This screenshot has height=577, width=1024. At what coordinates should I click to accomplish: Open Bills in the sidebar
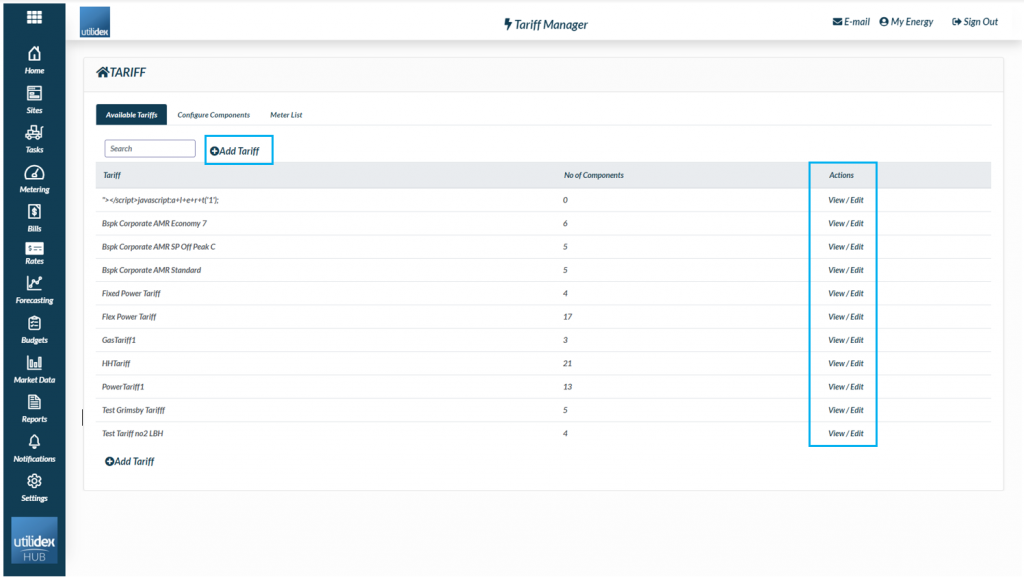34,217
